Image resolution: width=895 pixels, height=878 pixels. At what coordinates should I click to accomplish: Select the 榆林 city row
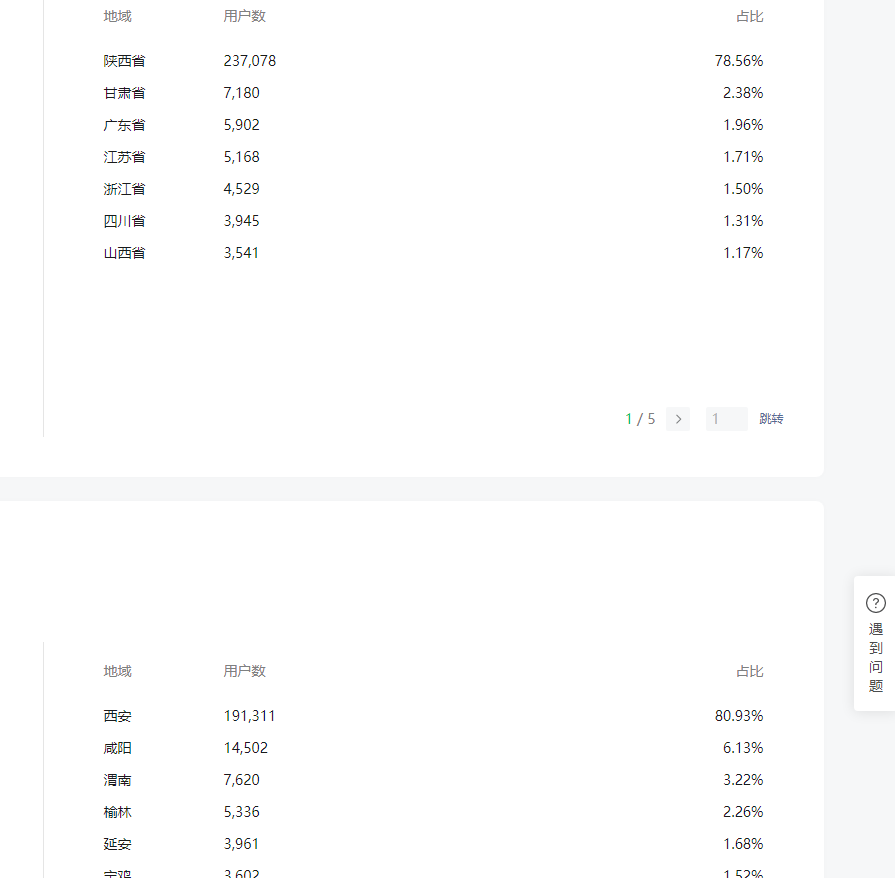point(433,812)
